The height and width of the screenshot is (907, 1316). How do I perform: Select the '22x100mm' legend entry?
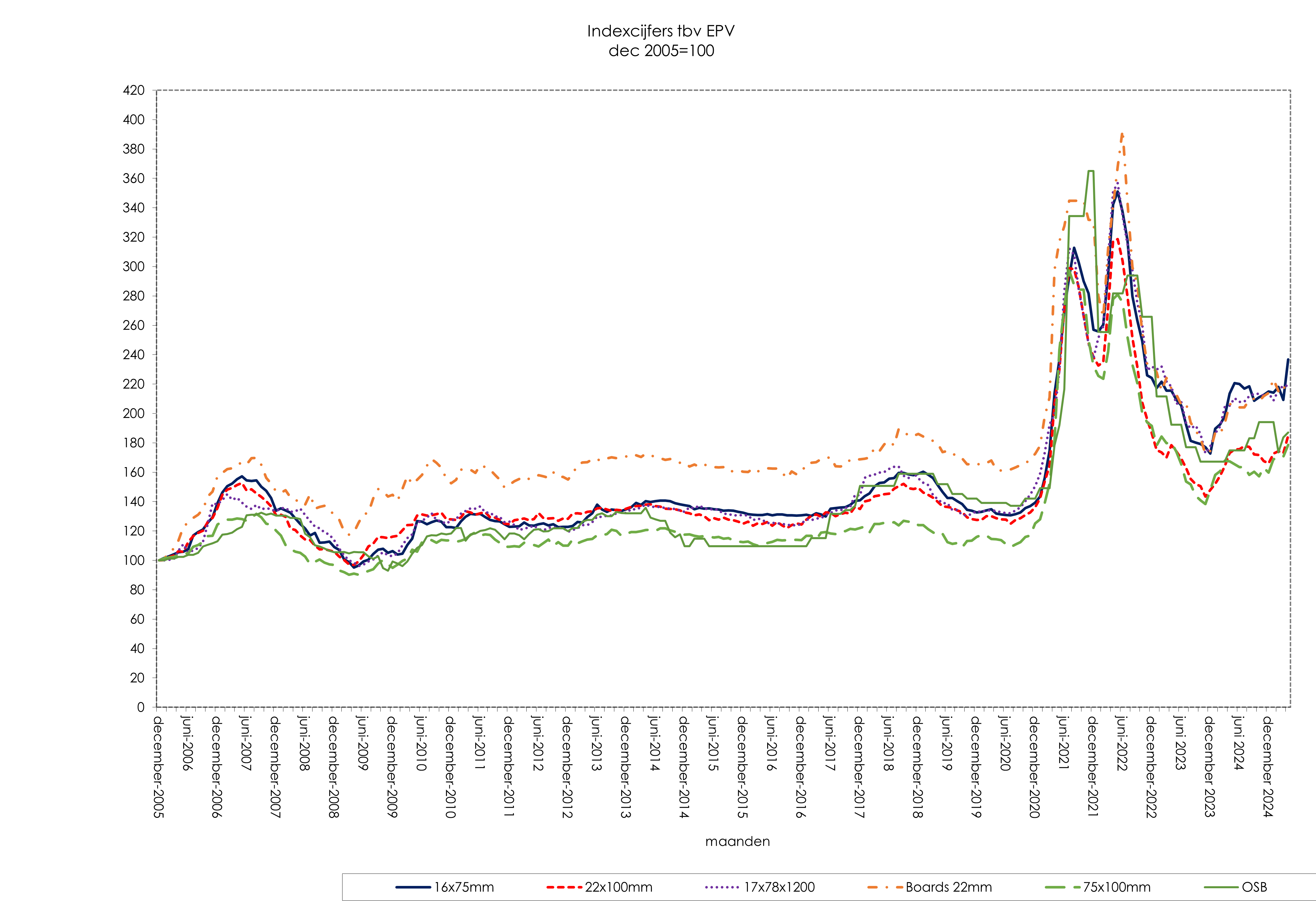point(600,887)
